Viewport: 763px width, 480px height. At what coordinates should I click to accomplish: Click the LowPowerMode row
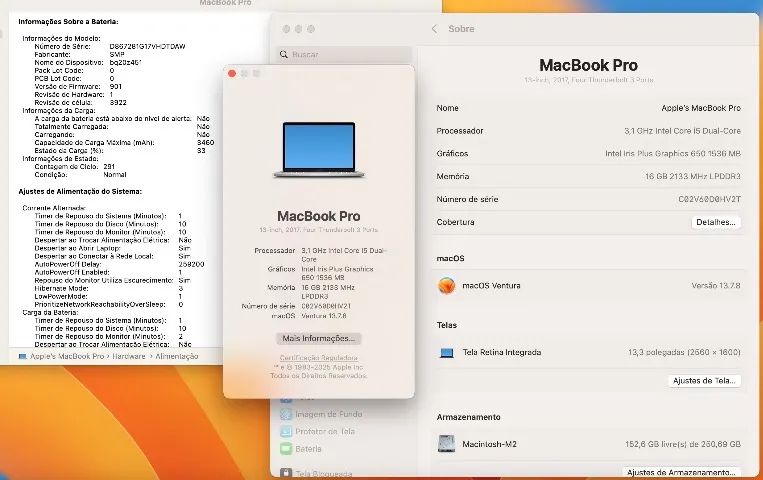pyautogui.click(x=109, y=296)
